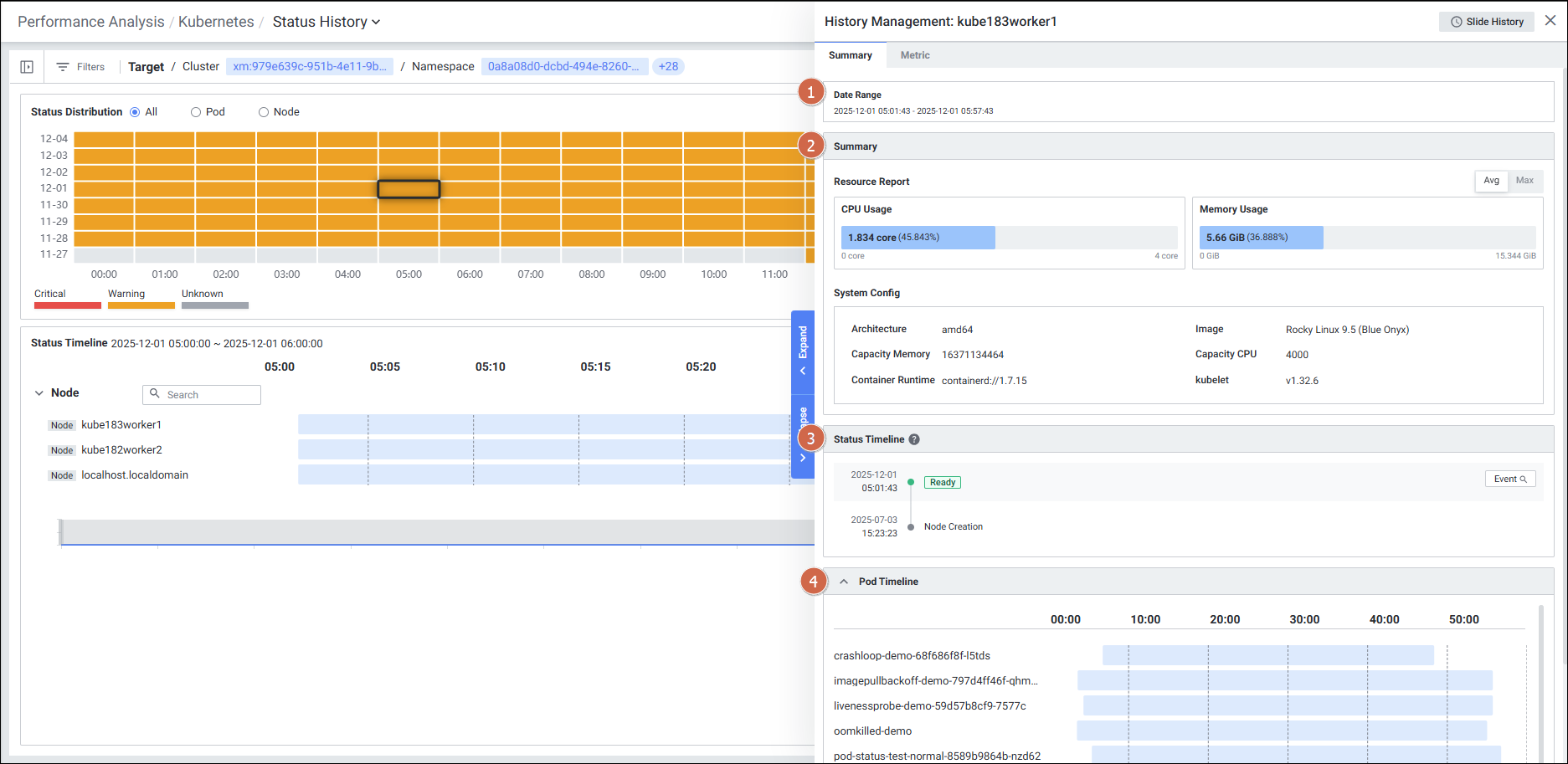Click the search magnifier in Node search
Viewport: 1568px width, 764px height.
155,394
